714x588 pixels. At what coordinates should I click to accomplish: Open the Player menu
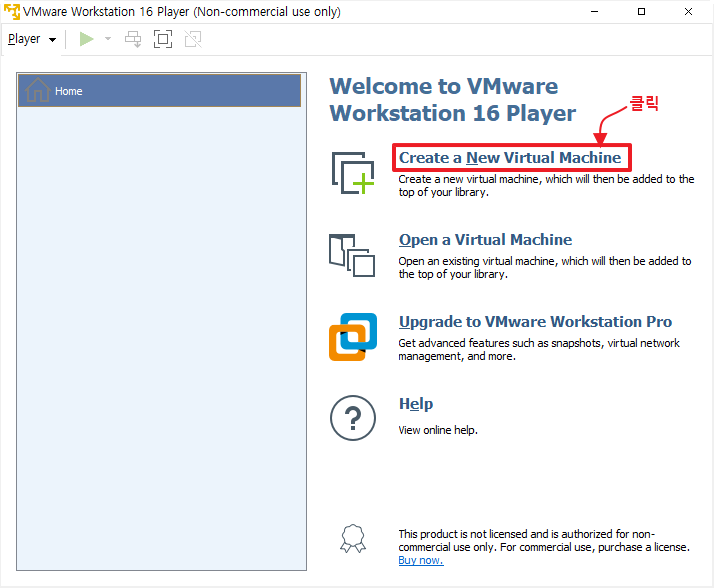32,39
